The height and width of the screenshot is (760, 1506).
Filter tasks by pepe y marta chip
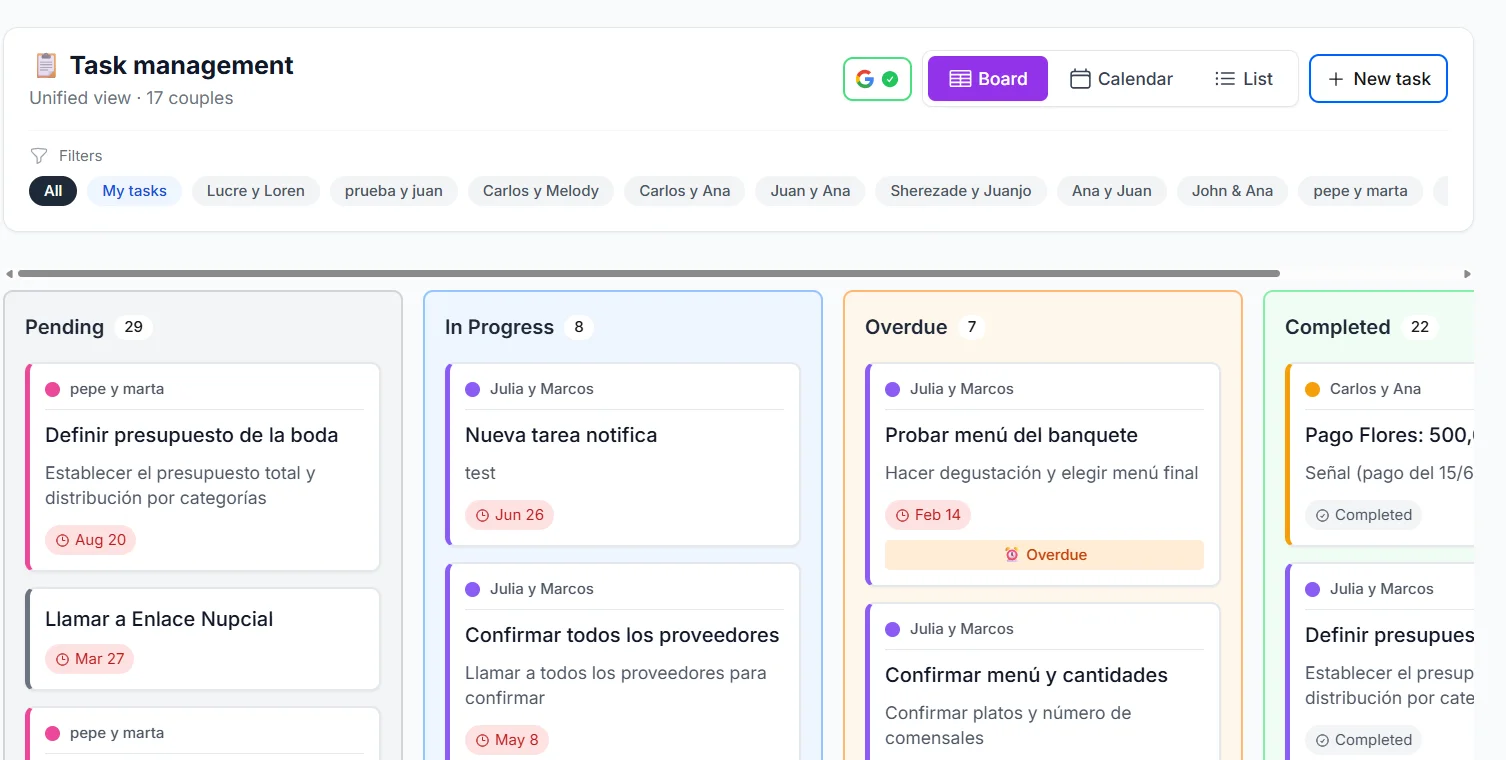[x=1360, y=191]
